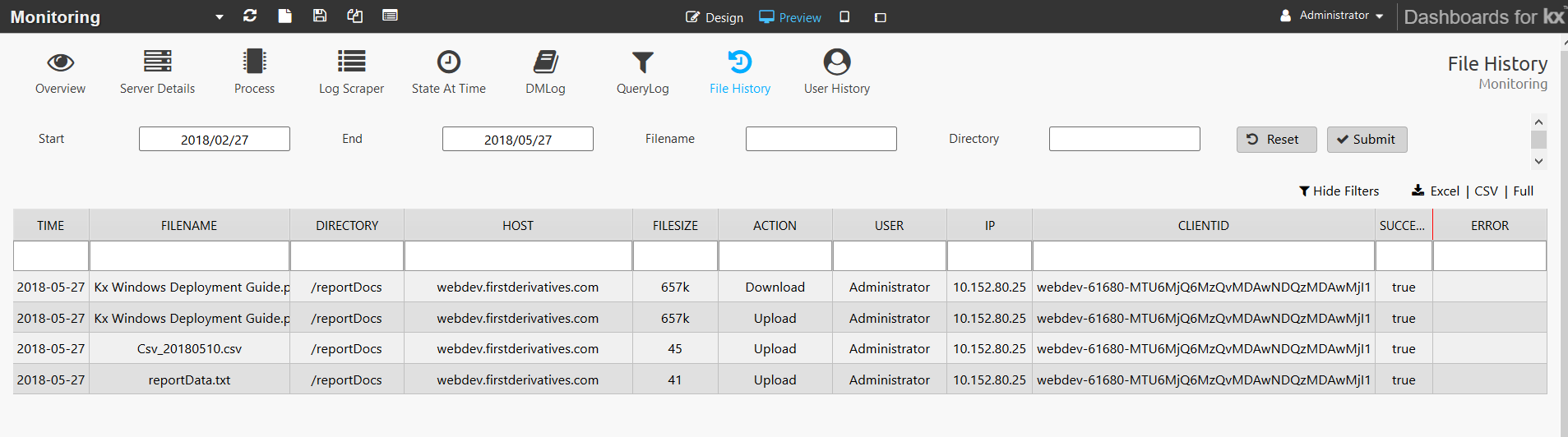Select the tablet portrait preview icon
This screenshot has width=1568, height=437.
click(x=844, y=16)
